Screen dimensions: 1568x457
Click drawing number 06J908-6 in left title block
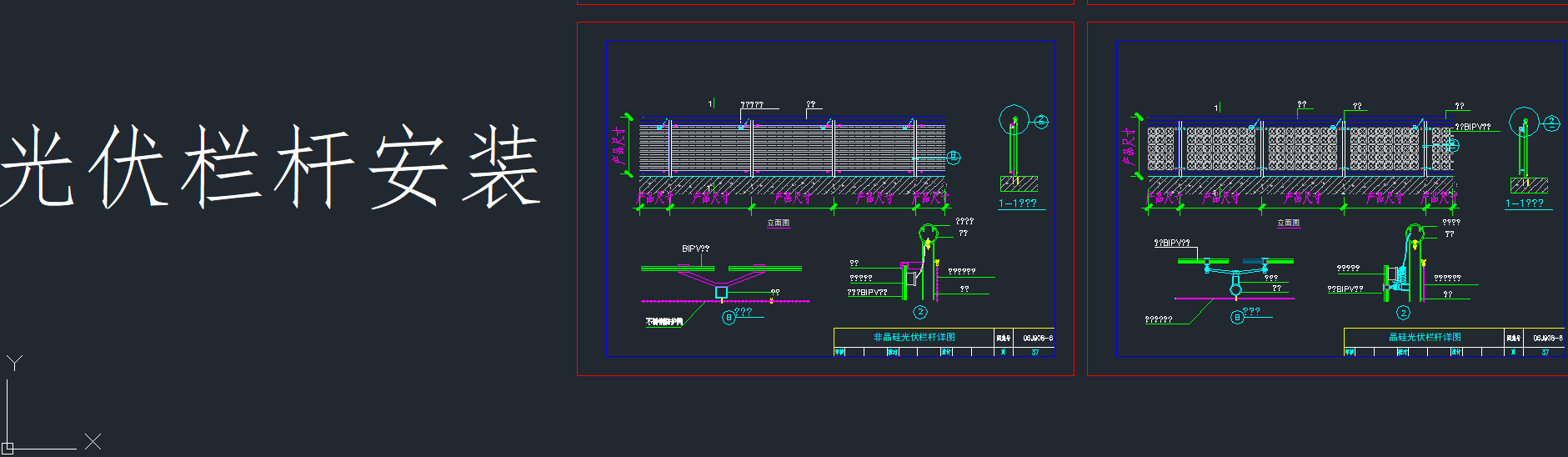(1038, 339)
